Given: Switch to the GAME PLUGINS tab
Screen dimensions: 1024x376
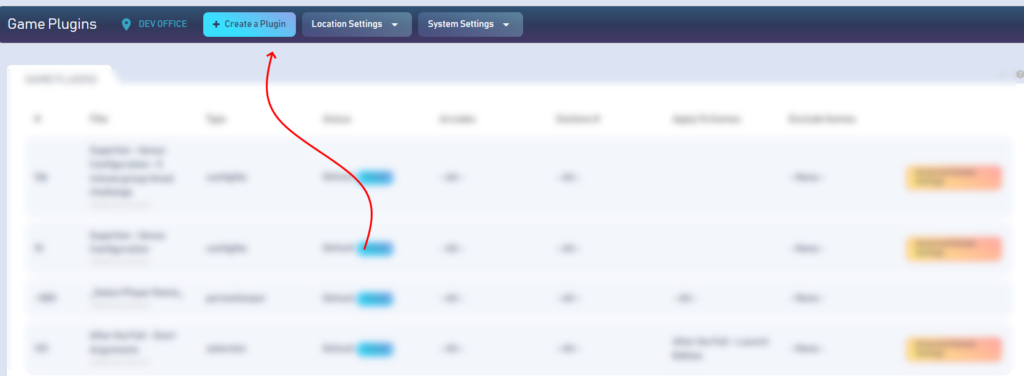Looking at the screenshot, I should (x=61, y=79).
